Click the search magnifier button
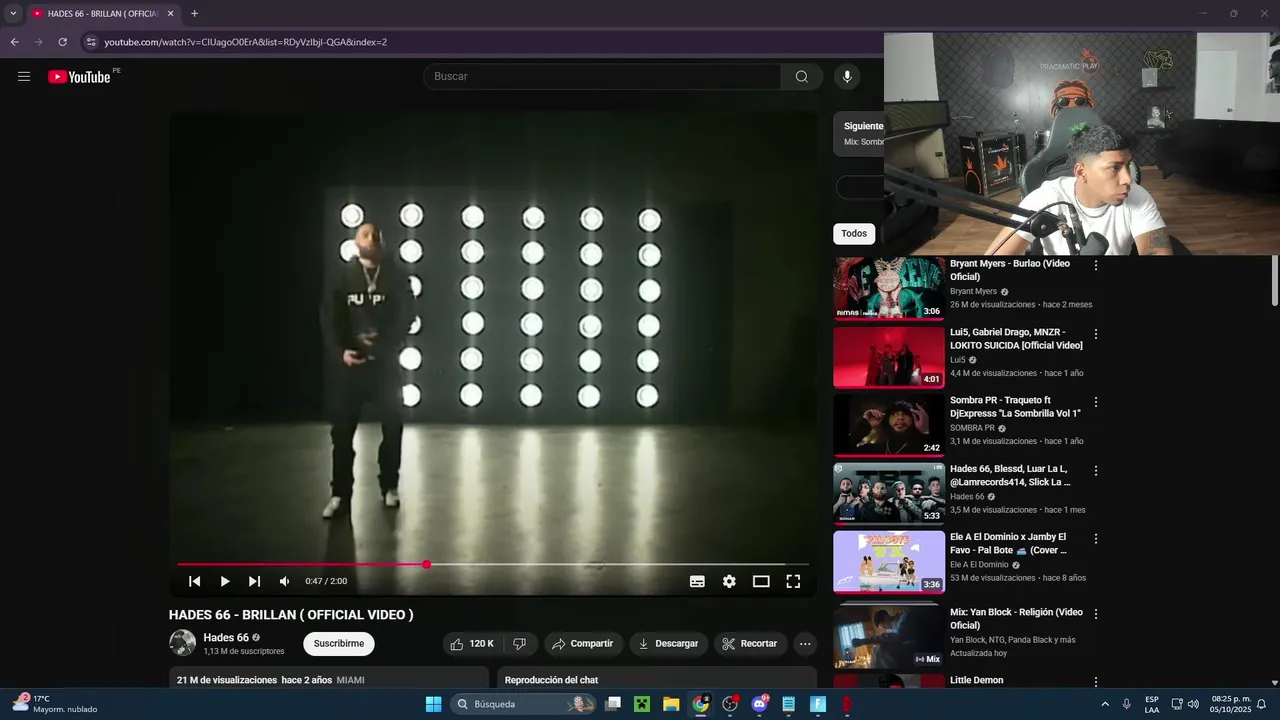The image size is (1280, 720). tap(802, 77)
